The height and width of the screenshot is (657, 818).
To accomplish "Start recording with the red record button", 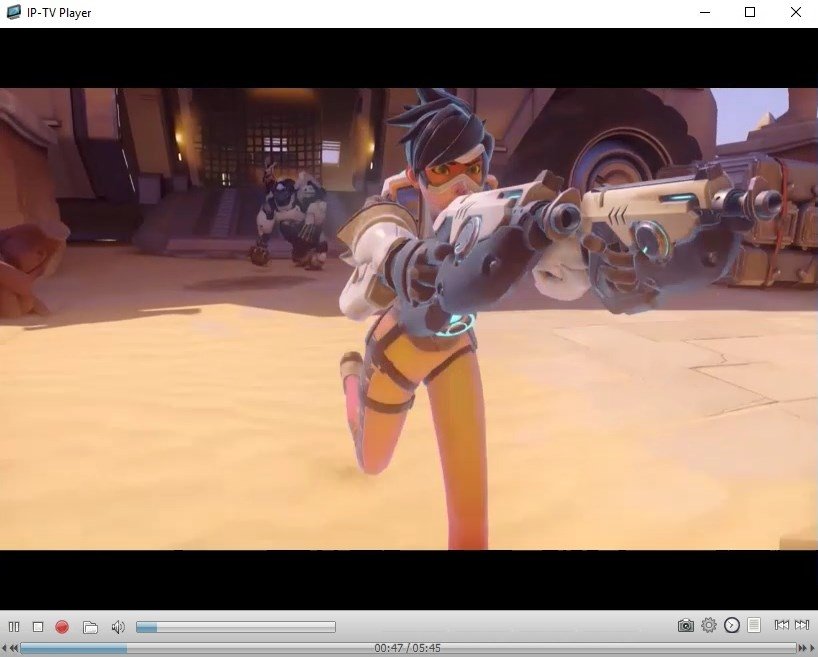I will 62,627.
